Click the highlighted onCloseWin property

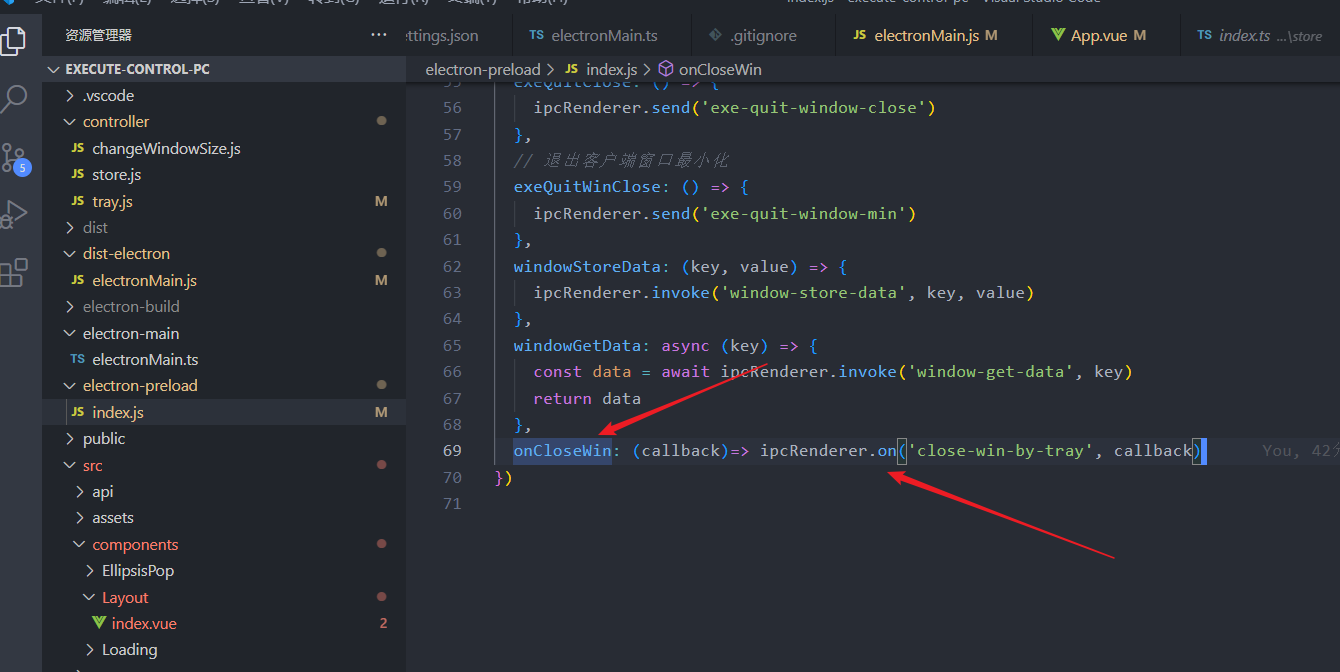562,451
